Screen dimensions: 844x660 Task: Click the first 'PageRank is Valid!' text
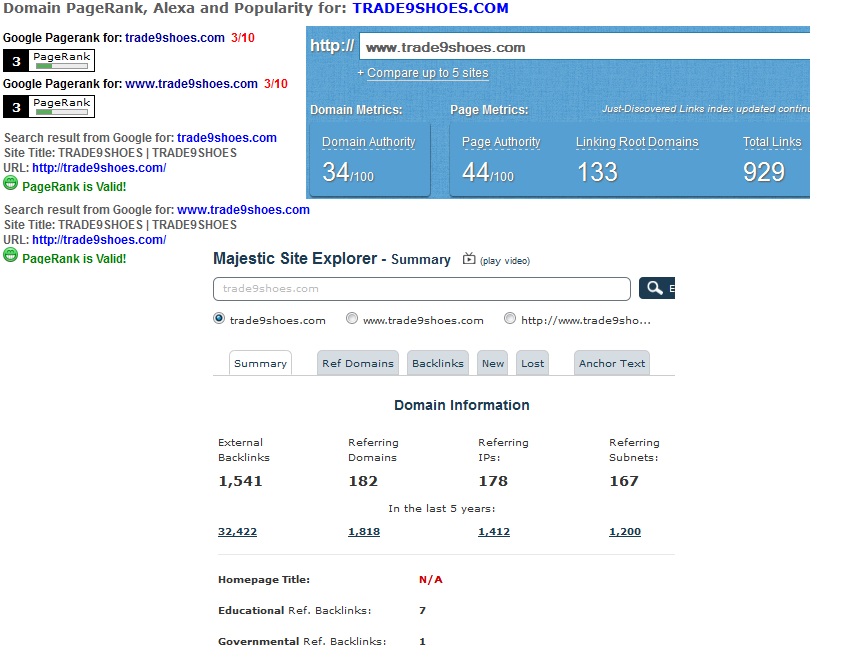74,187
